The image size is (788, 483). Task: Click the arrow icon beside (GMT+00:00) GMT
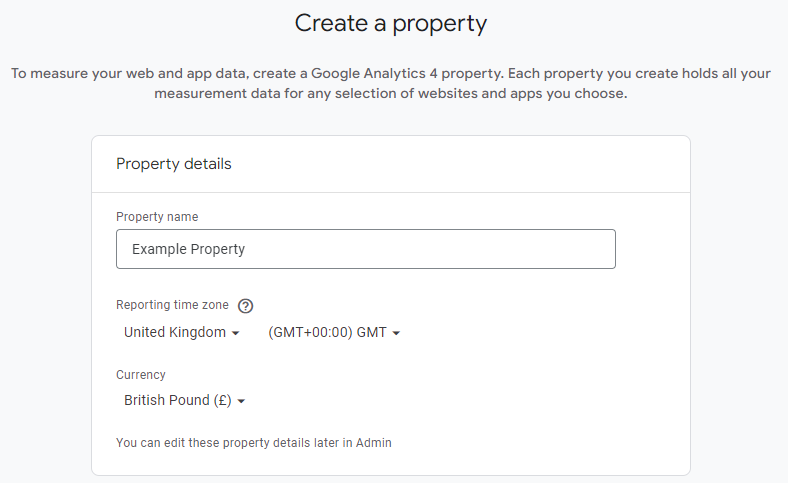click(x=396, y=333)
